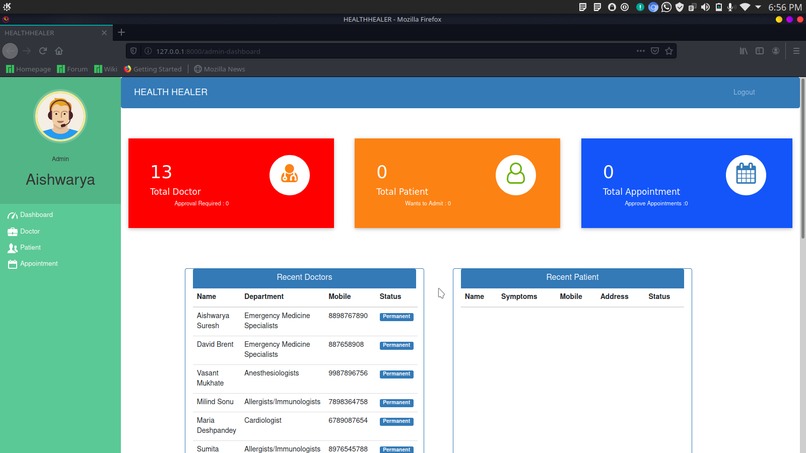This screenshot has height=453, width=806.
Task: Toggle Firefox sidebar view icon
Action: click(759, 51)
